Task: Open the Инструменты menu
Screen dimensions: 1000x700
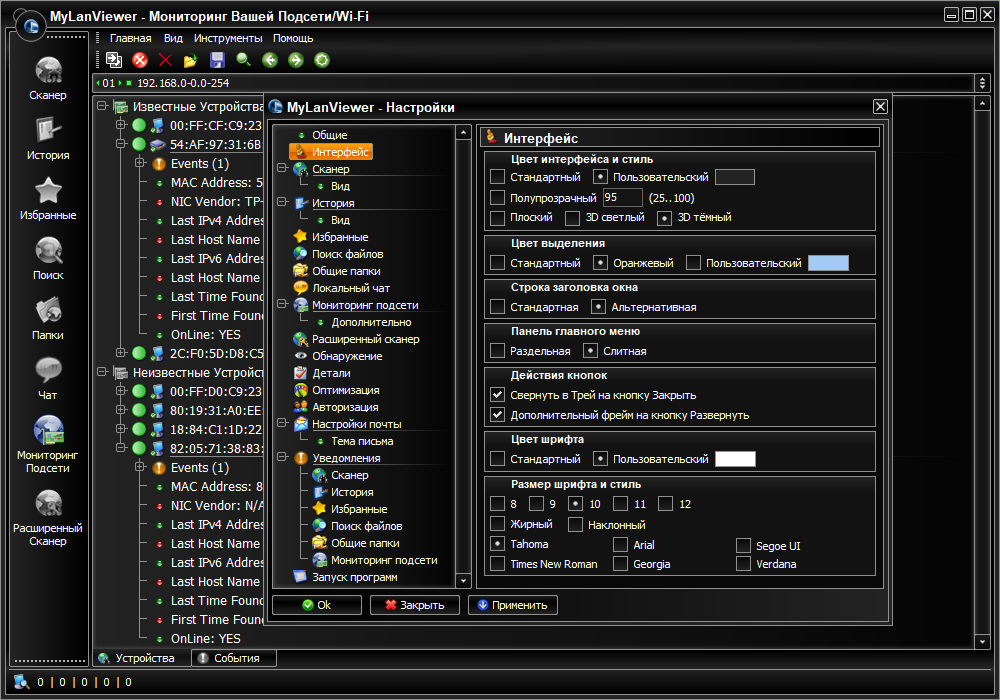Action: click(228, 38)
